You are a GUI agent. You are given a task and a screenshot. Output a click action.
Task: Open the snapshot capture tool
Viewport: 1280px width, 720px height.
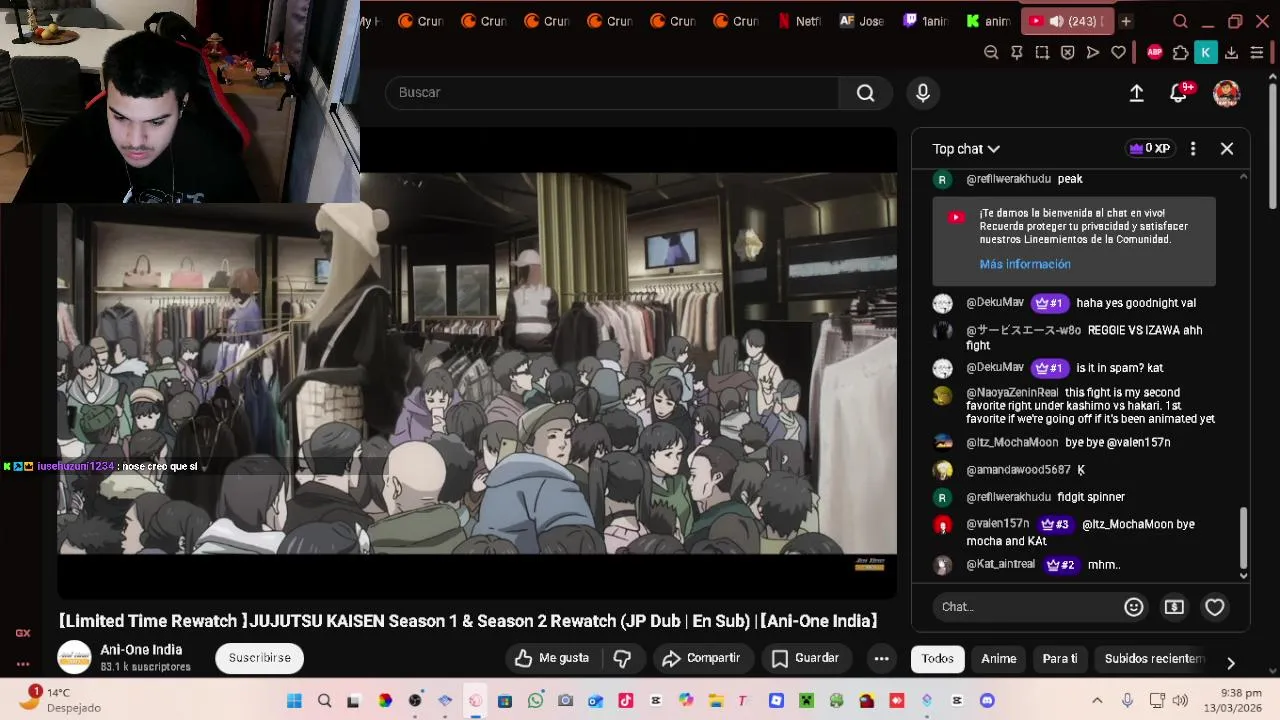click(1042, 53)
